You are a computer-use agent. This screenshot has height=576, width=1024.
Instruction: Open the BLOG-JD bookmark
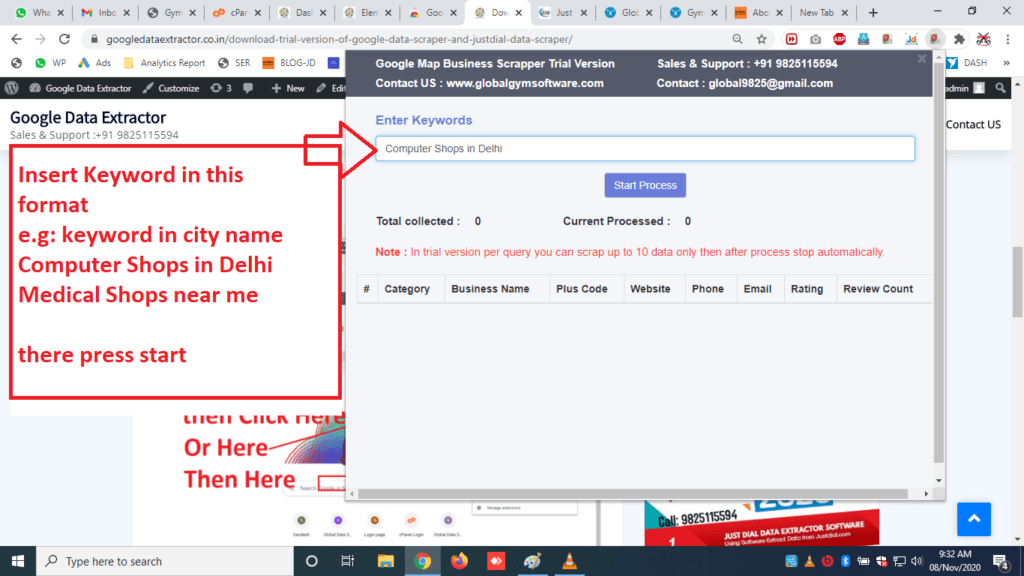(x=289, y=63)
